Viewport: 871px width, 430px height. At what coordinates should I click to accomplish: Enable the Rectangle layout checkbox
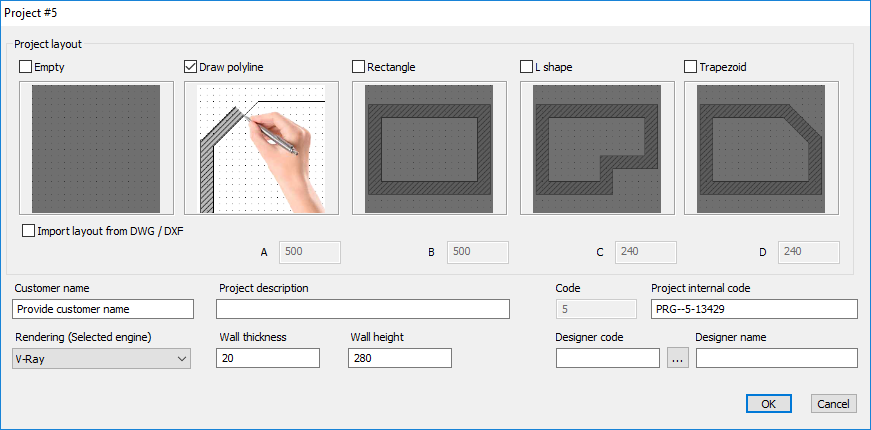click(x=358, y=67)
